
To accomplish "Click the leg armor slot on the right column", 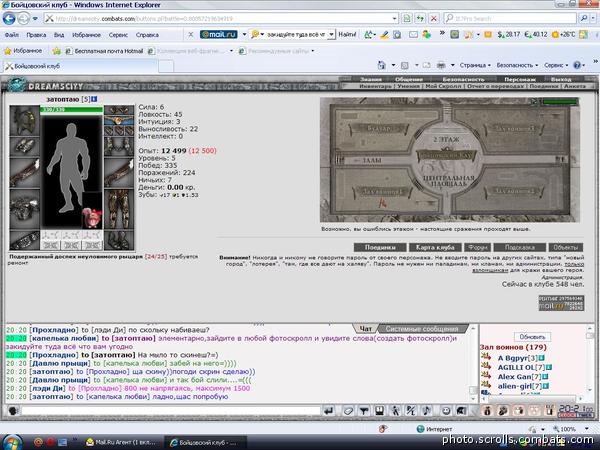I will point(119,209).
